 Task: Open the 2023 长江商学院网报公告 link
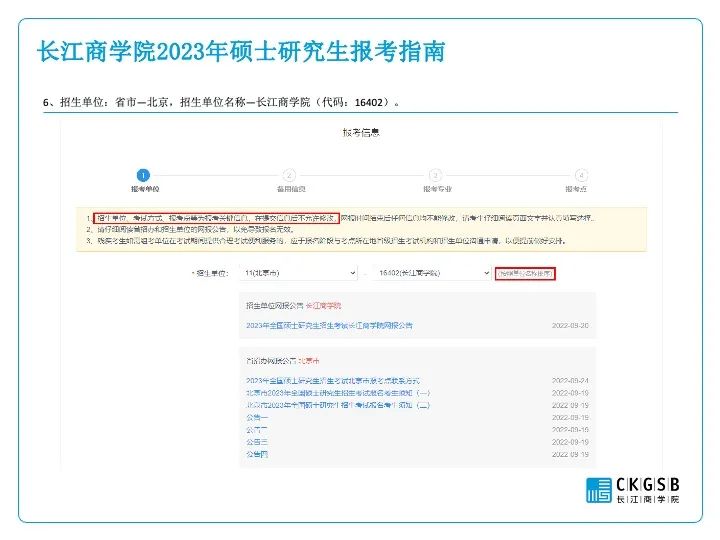(x=329, y=326)
